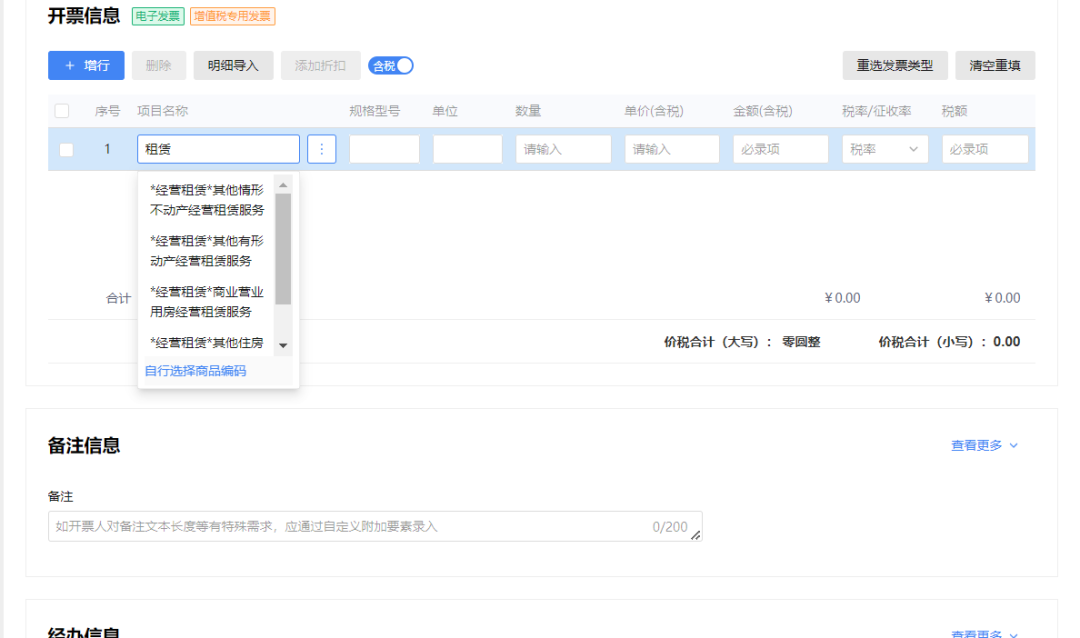Select 其他有形动产经营租赁服务 suggestion
The height and width of the screenshot is (638, 1080).
point(207,251)
